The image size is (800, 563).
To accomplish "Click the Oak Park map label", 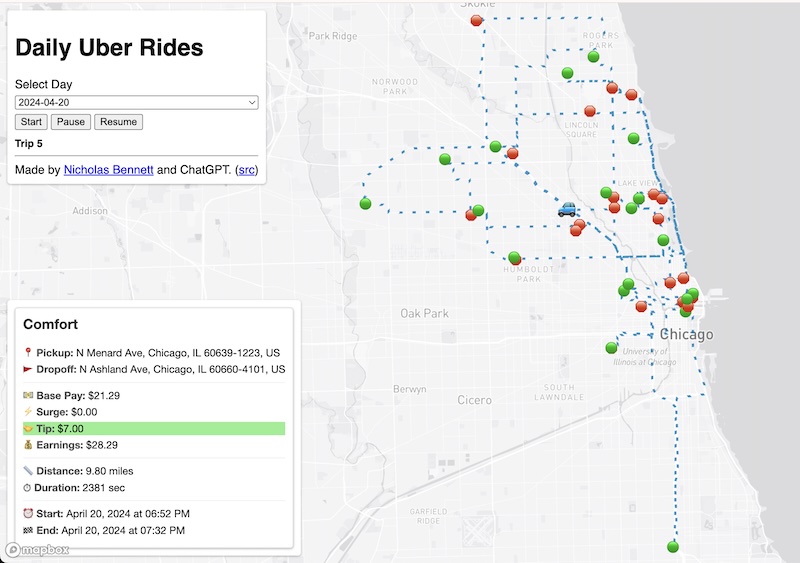I will click(424, 313).
